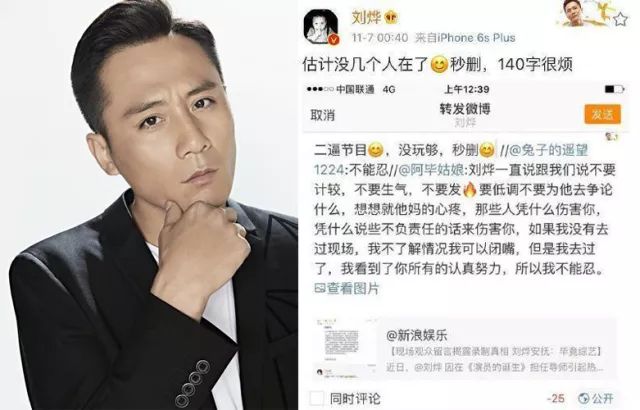Viewport: 640px width, 410px height.
Task: Open the Weibo poster's profile avatar
Action: pyautogui.click(x=321, y=26)
